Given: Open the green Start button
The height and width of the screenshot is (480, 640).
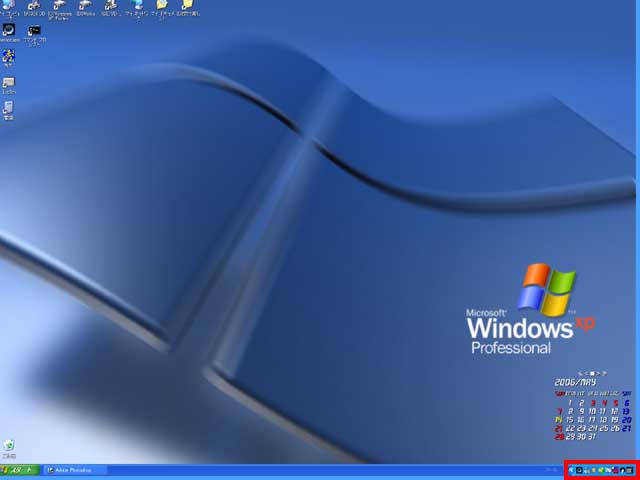Looking at the screenshot, I should pyautogui.click(x=19, y=470).
